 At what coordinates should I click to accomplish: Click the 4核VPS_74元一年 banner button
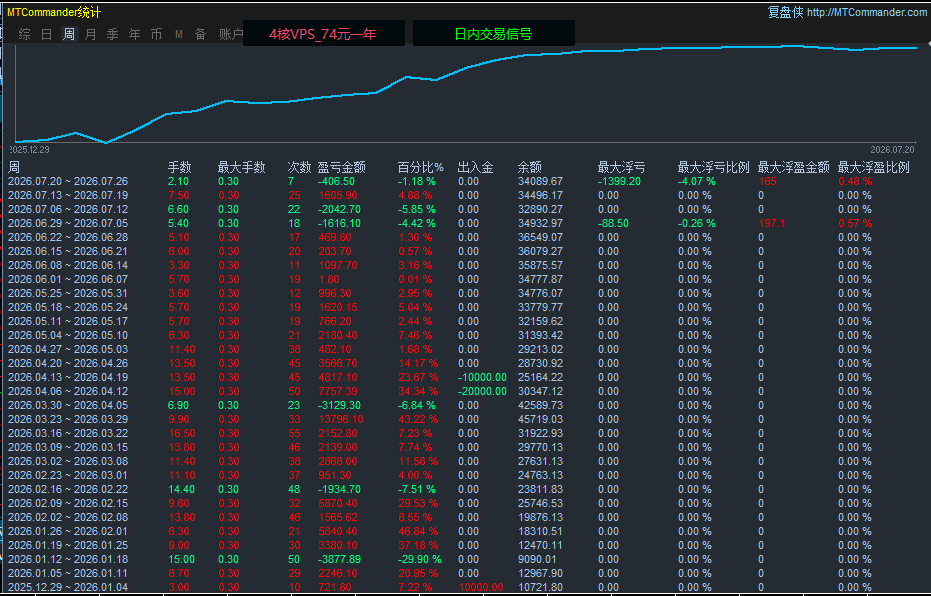pos(324,34)
